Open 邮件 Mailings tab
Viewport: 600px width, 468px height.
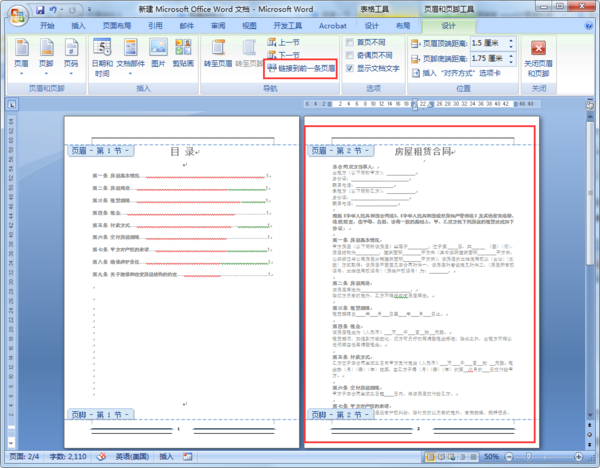pos(186,26)
